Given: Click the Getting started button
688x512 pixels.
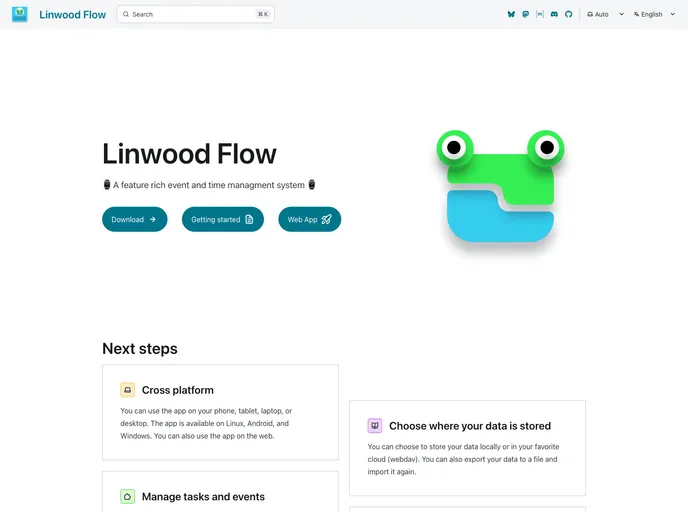Looking at the screenshot, I should click(x=223, y=219).
